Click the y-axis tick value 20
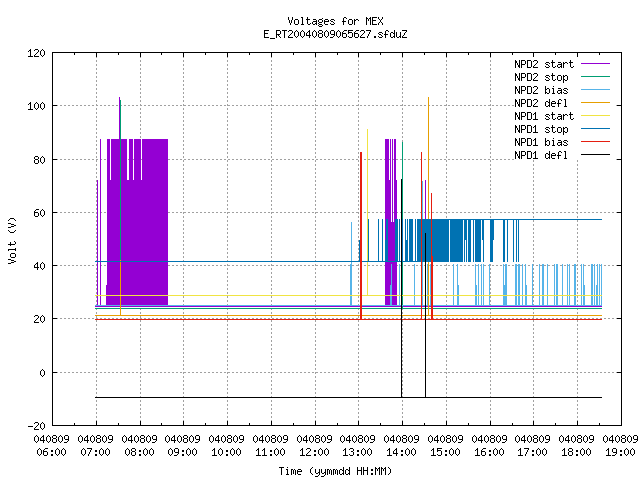This screenshot has width=640, height=480. pos(39,319)
